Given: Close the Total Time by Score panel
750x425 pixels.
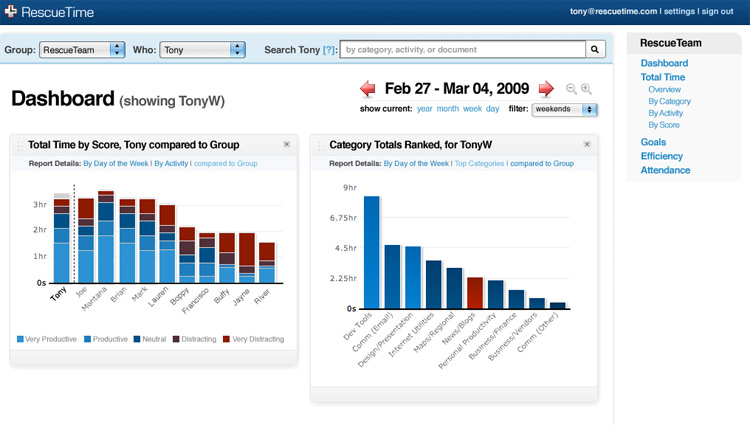Looking at the screenshot, I should pyautogui.click(x=286, y=144).
